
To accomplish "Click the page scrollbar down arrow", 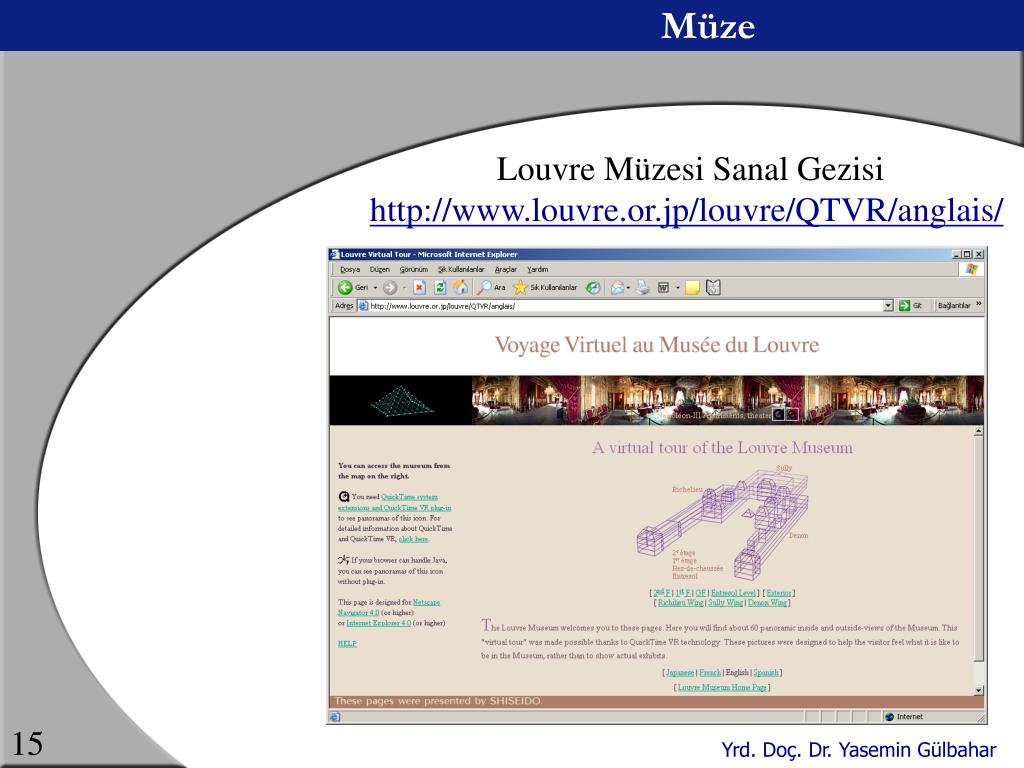I will (978, 690).
